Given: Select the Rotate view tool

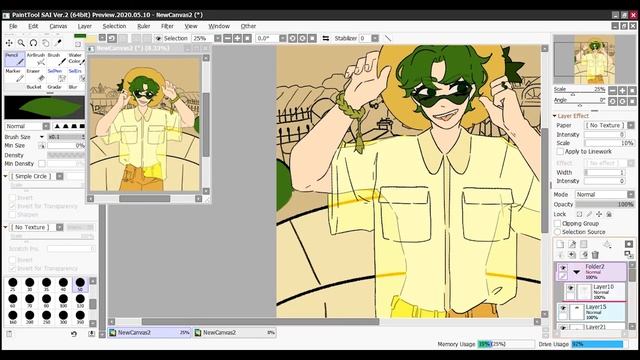Looking at the screenshot, I should [33, 42].
